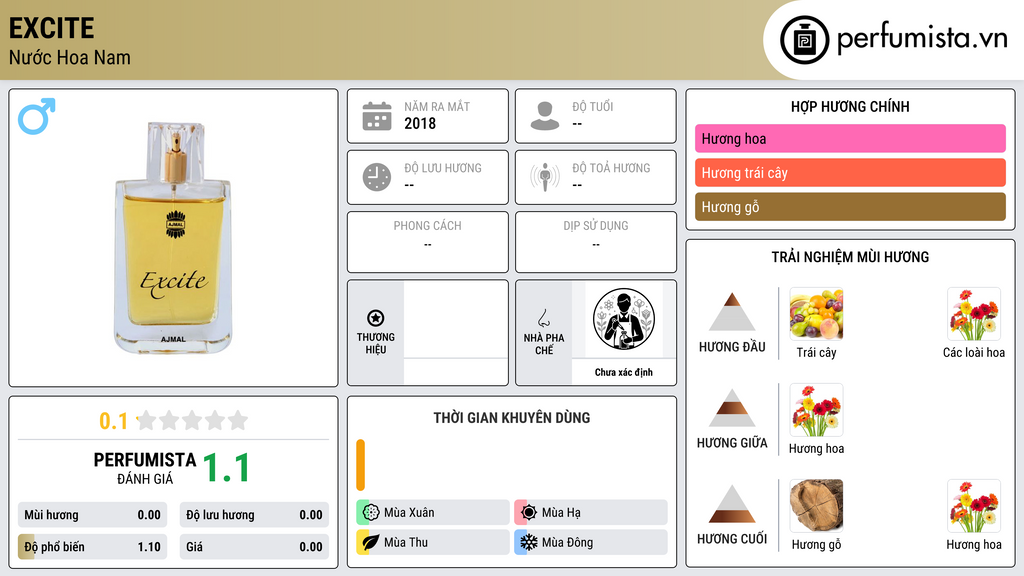Click the projection icon beside Độ toả hương

(x=545, y=177)
